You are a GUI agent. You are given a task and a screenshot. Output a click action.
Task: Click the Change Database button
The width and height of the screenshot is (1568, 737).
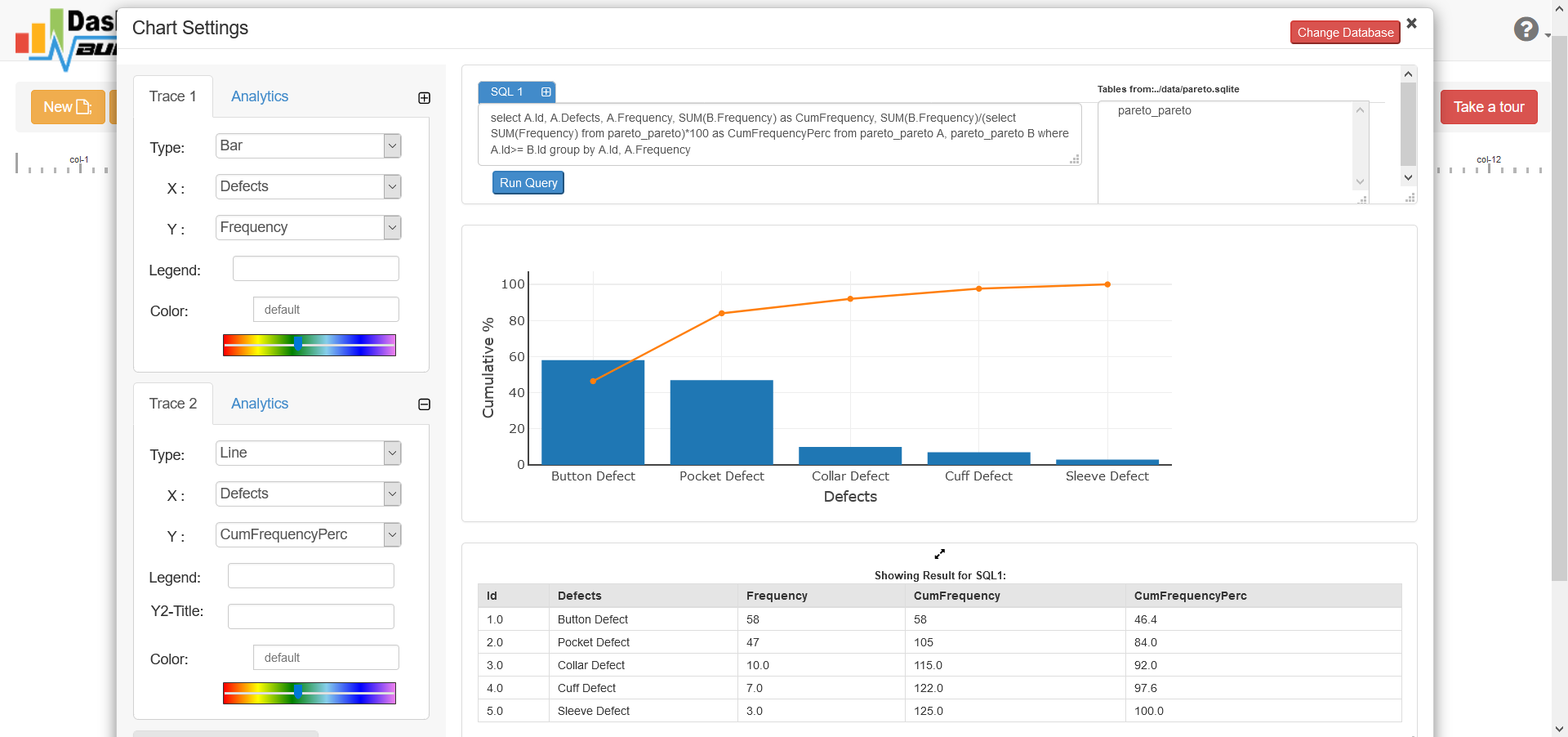click(1345, 33)
